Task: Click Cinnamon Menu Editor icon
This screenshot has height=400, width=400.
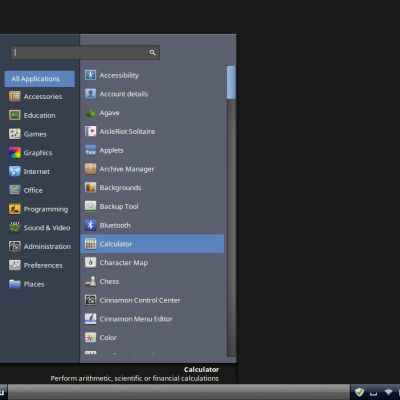Action: [x=90, y=319]
